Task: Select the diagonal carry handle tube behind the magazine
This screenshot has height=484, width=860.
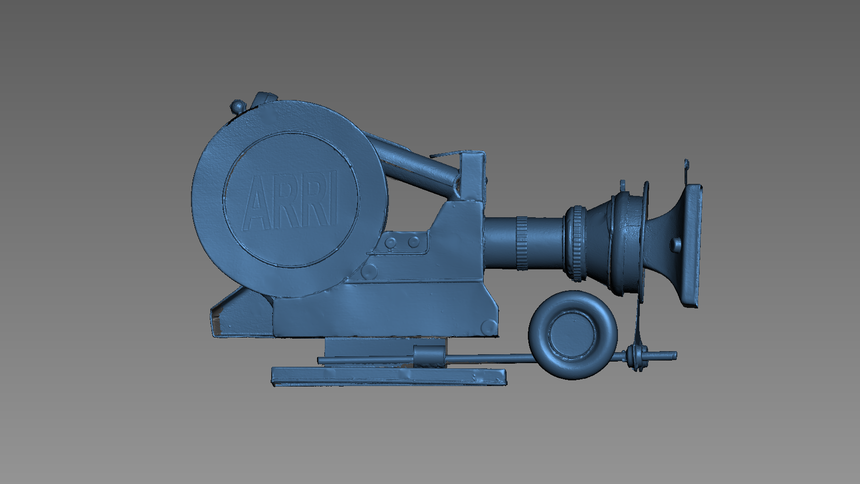Action: click(414, 164)
